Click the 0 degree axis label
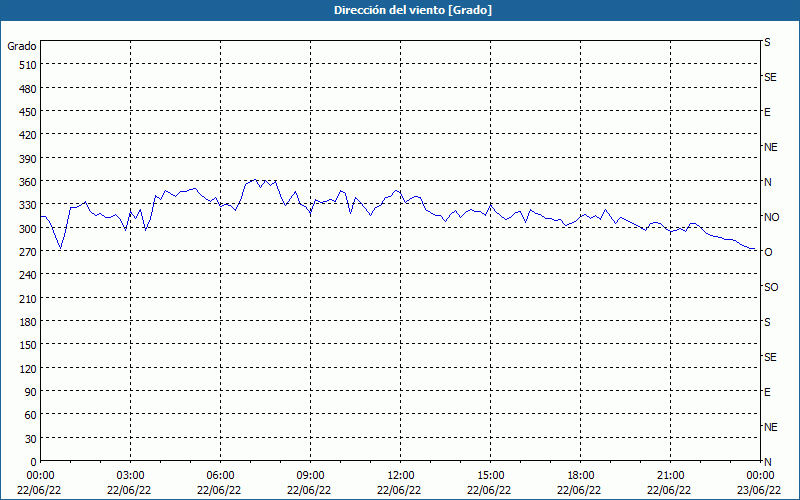Image resolution: width=800 pixels, height=500 pixels. 34,462
